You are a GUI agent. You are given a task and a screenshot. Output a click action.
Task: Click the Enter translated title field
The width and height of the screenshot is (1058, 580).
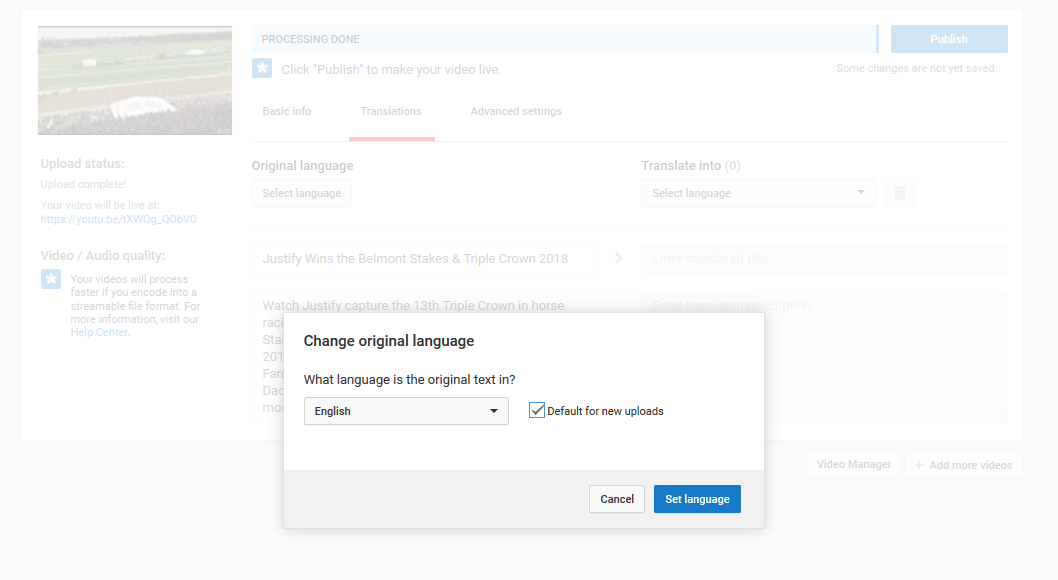824,259
